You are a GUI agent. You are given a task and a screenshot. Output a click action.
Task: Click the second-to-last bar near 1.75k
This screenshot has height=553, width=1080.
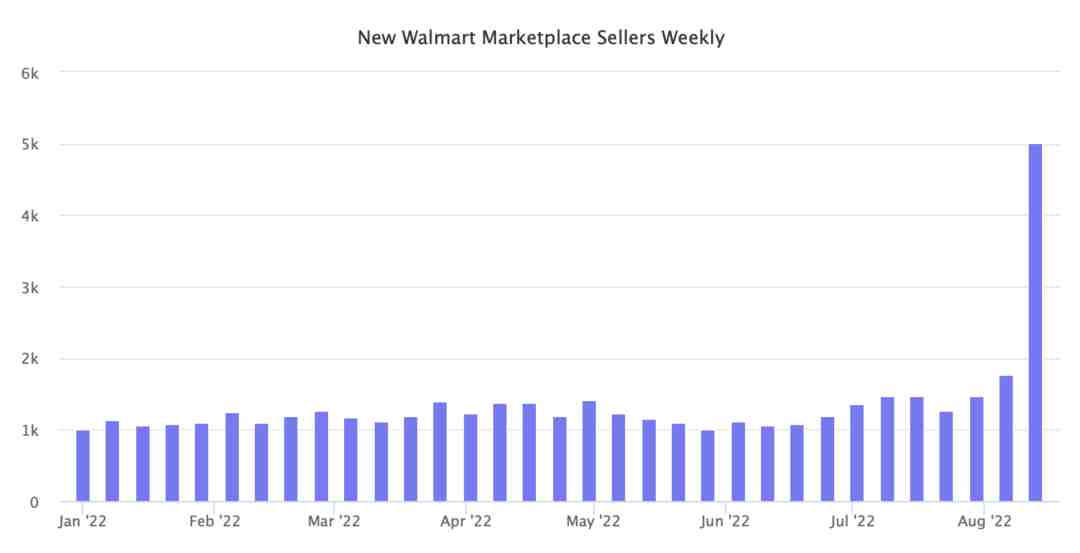point(1006,439)
